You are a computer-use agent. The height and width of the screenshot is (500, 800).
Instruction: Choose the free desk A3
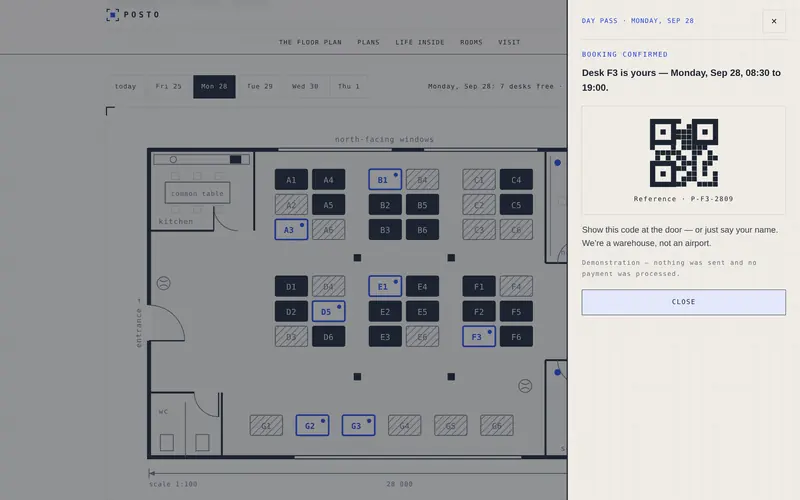click(291, 230)
